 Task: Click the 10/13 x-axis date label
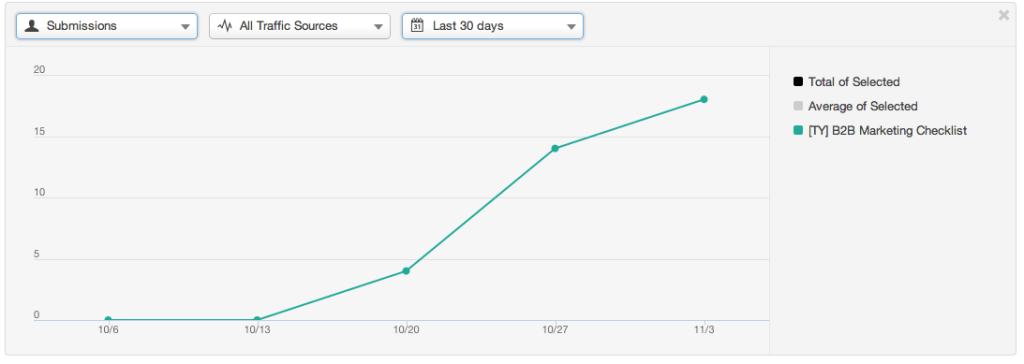pyautogui.click(x=257, y=330)
